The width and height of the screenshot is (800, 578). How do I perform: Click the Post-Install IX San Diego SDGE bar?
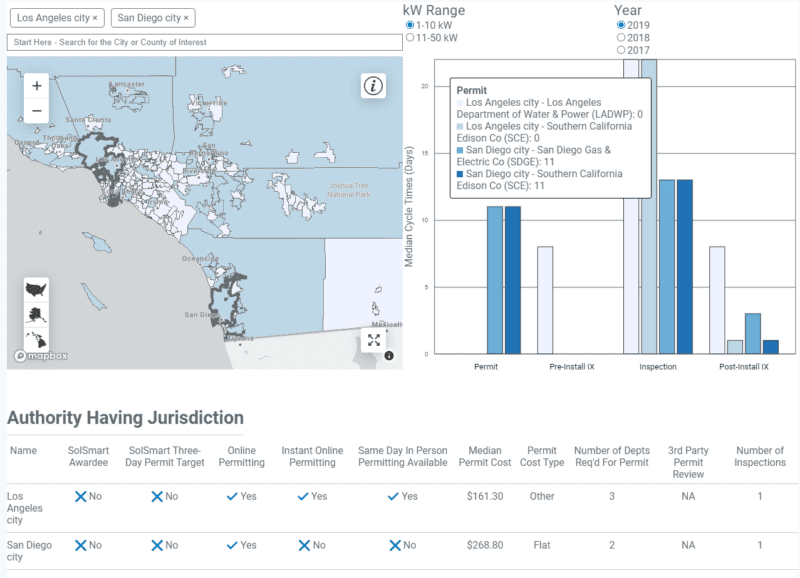click(753, 334)
